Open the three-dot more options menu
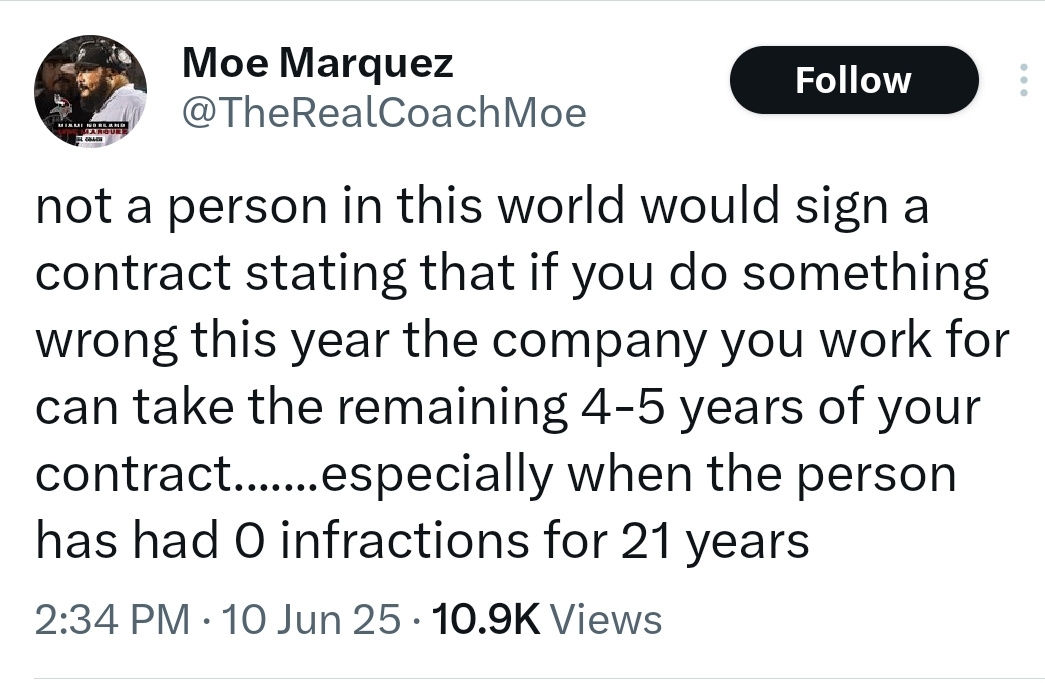 click(x=1024, y=80)
